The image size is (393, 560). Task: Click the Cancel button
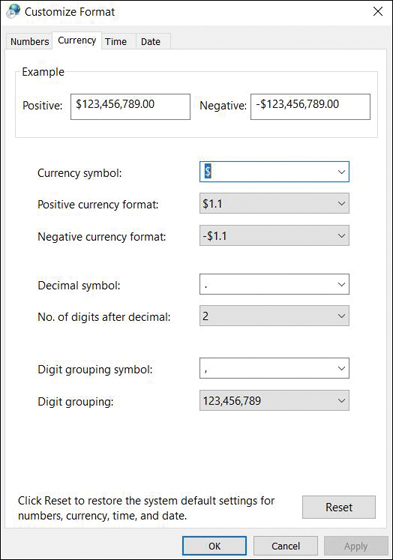tap(285, 546)
